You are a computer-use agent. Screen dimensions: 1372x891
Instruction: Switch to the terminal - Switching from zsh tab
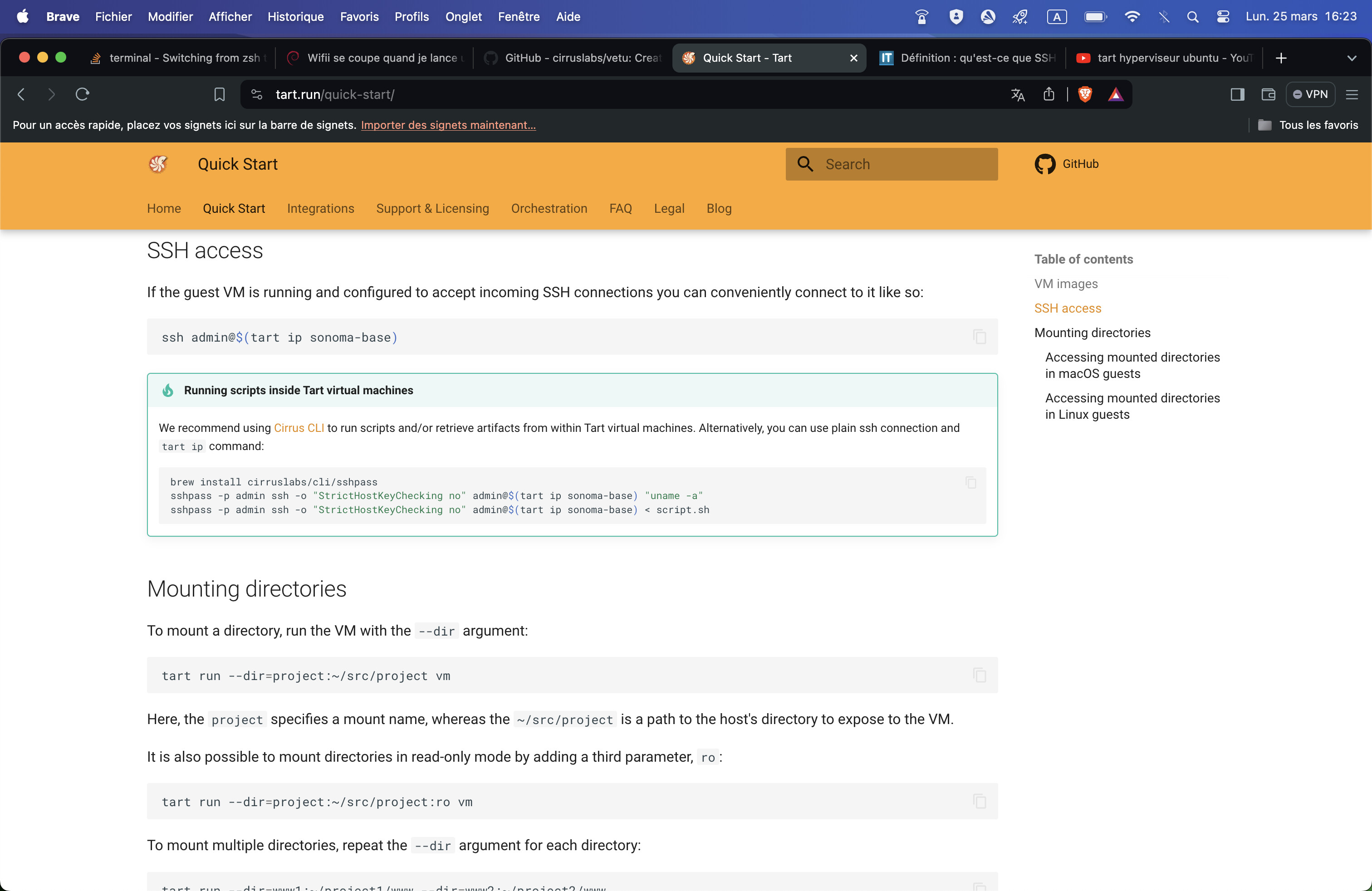click(179, 58)
